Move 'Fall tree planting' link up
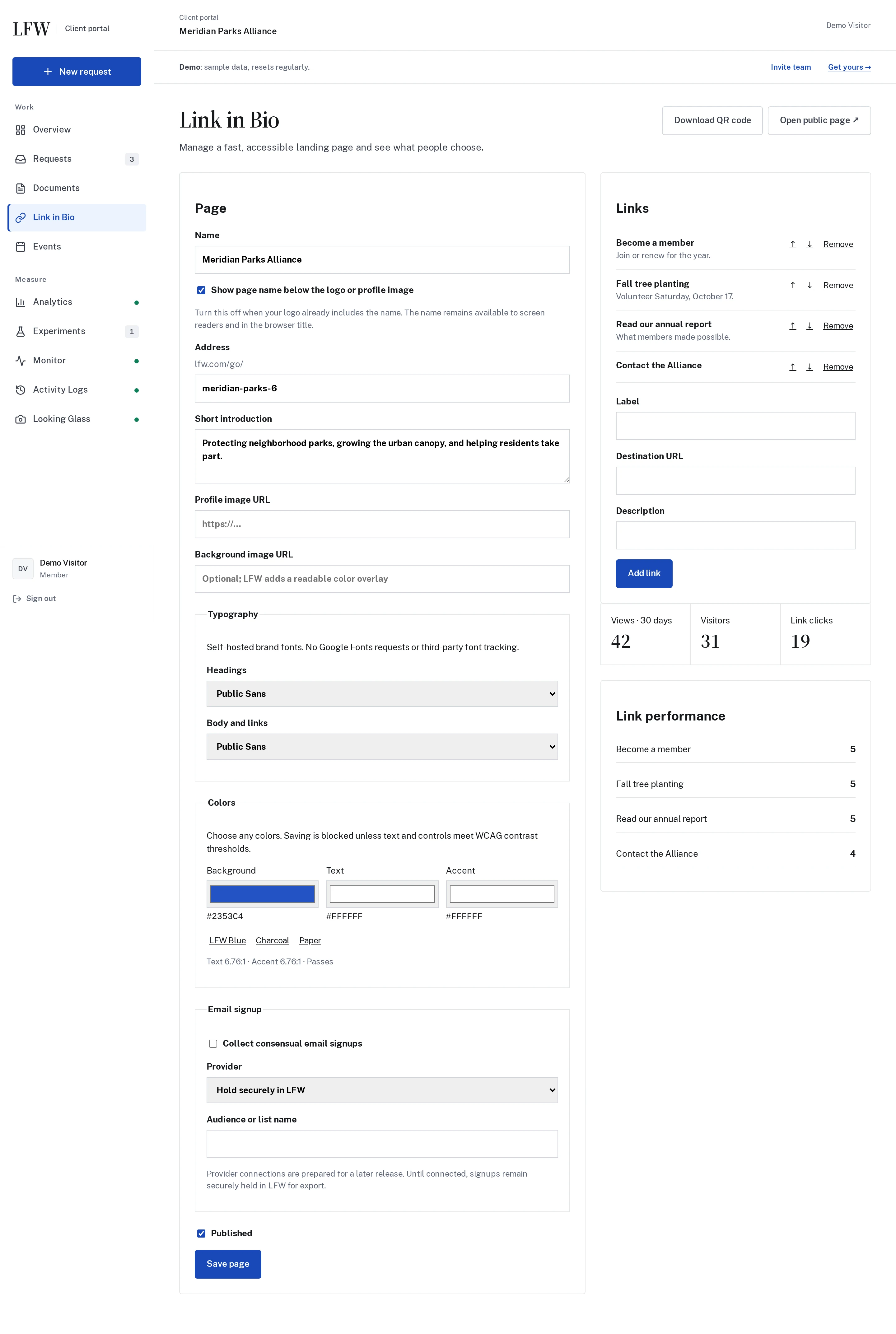The image size is (896, 1334). tap(793, 286)
